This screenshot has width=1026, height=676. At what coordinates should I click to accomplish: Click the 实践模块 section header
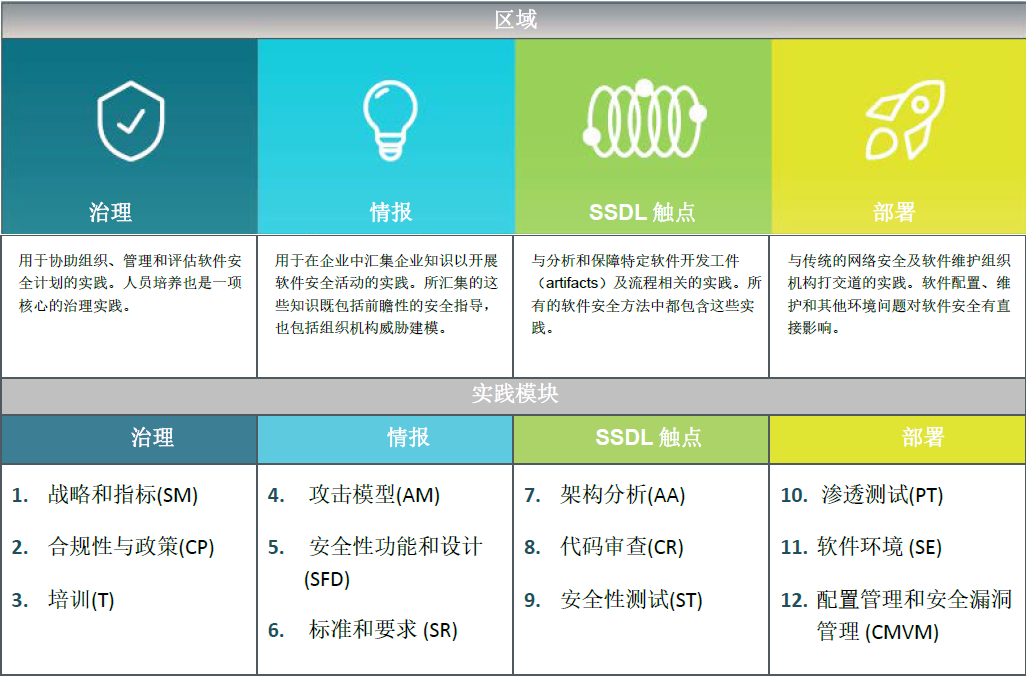[x=513, y=392]
